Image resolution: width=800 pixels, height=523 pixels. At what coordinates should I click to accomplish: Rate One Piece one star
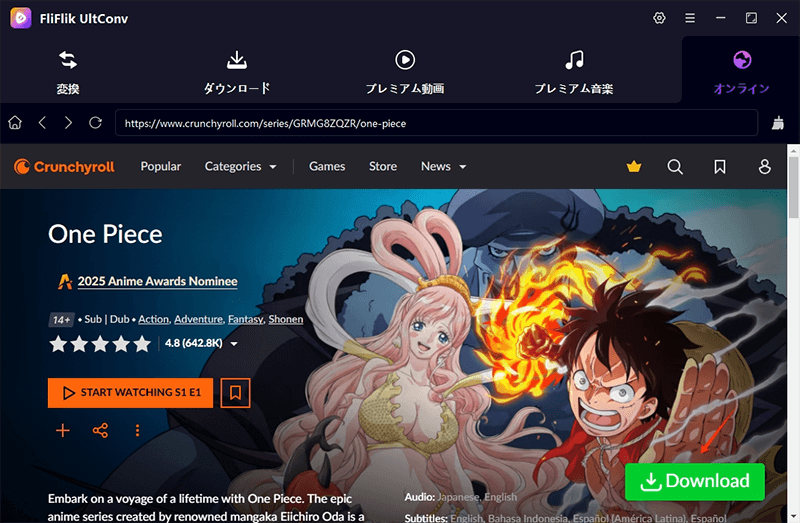[58, 343]
